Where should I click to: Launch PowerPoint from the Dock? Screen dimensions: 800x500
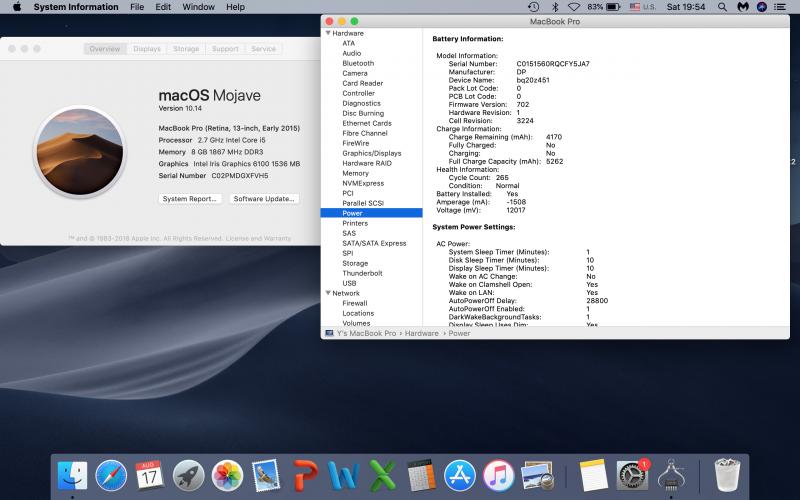point(305,476)
